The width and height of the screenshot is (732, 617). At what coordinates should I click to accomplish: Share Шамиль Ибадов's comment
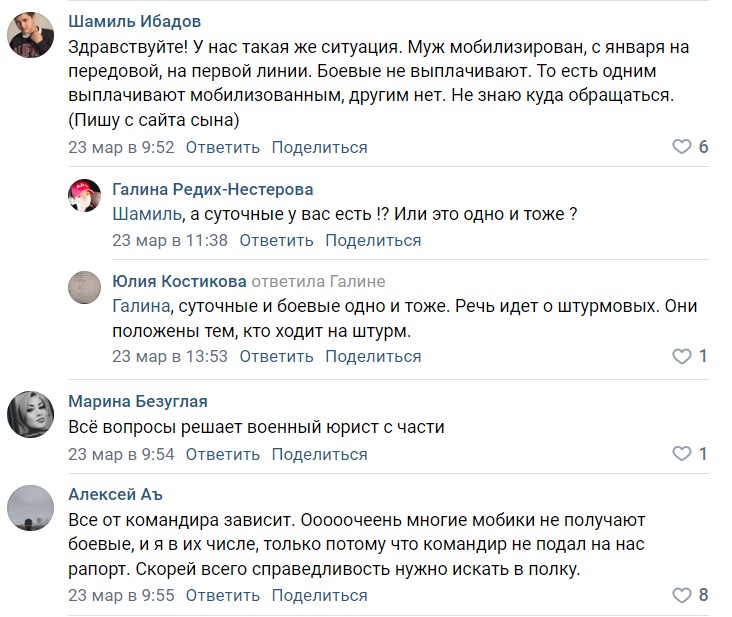pyautogui.click(x=319, y=147)
